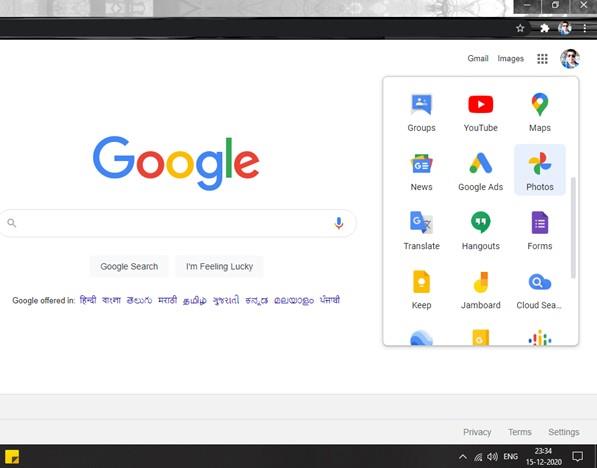This screenshot has height=468, width=597.
Task: Switch Google to Malayalam language link
Action: point(294,300)
